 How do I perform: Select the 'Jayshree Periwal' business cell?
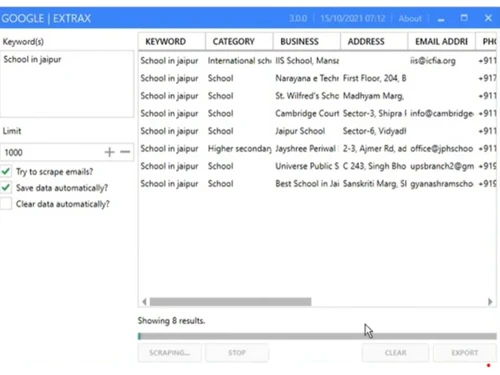pos(307,149)
